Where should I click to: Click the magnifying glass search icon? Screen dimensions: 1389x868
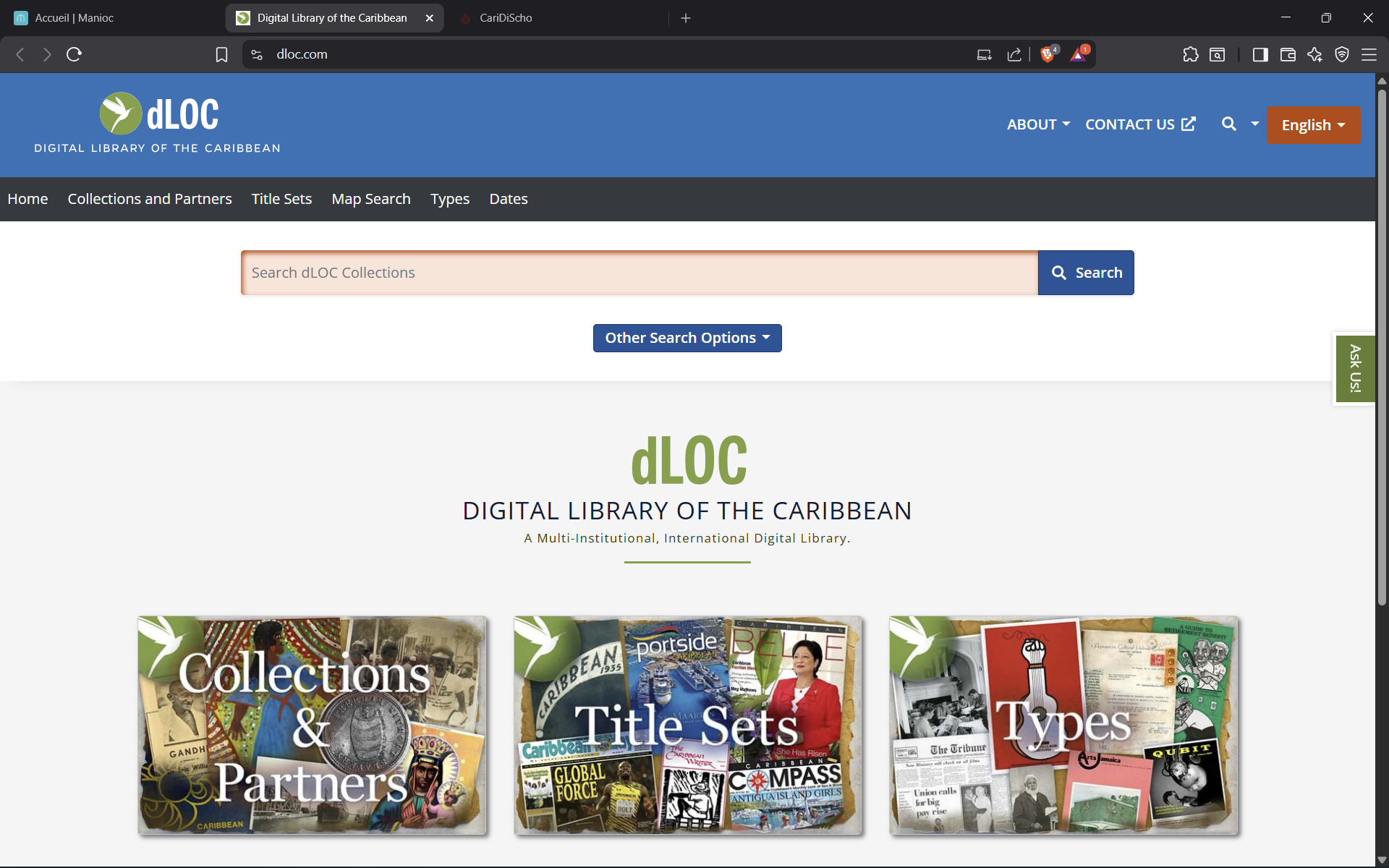pos(1228,124)
